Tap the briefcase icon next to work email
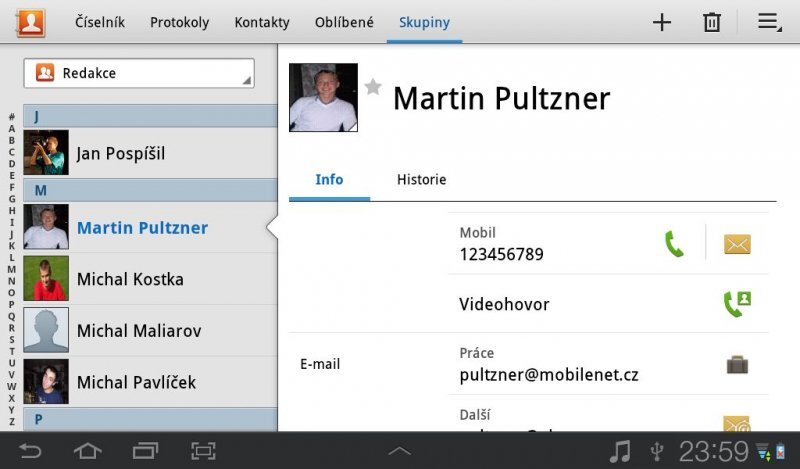 pyautogui.click(x=737, y=365)
